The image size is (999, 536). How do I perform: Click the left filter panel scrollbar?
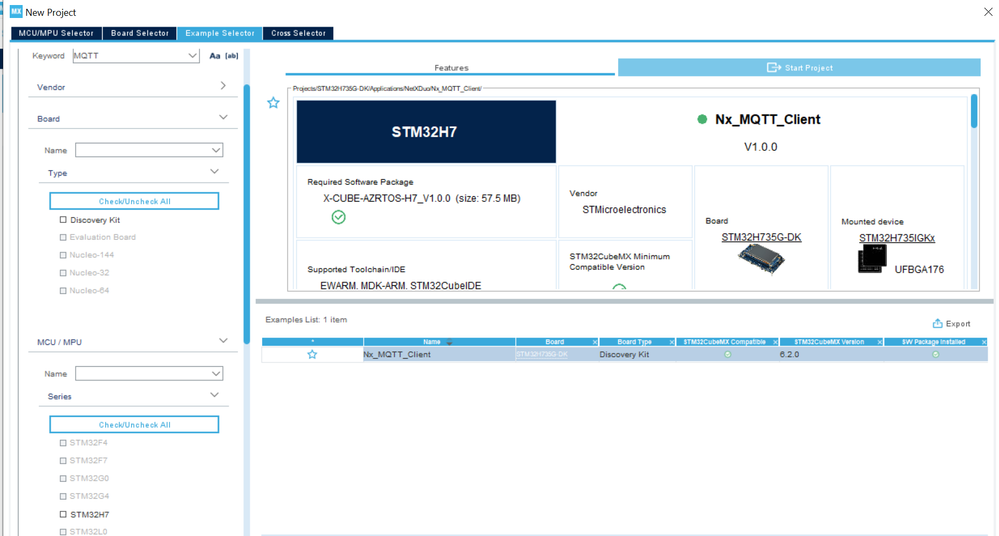247,214
